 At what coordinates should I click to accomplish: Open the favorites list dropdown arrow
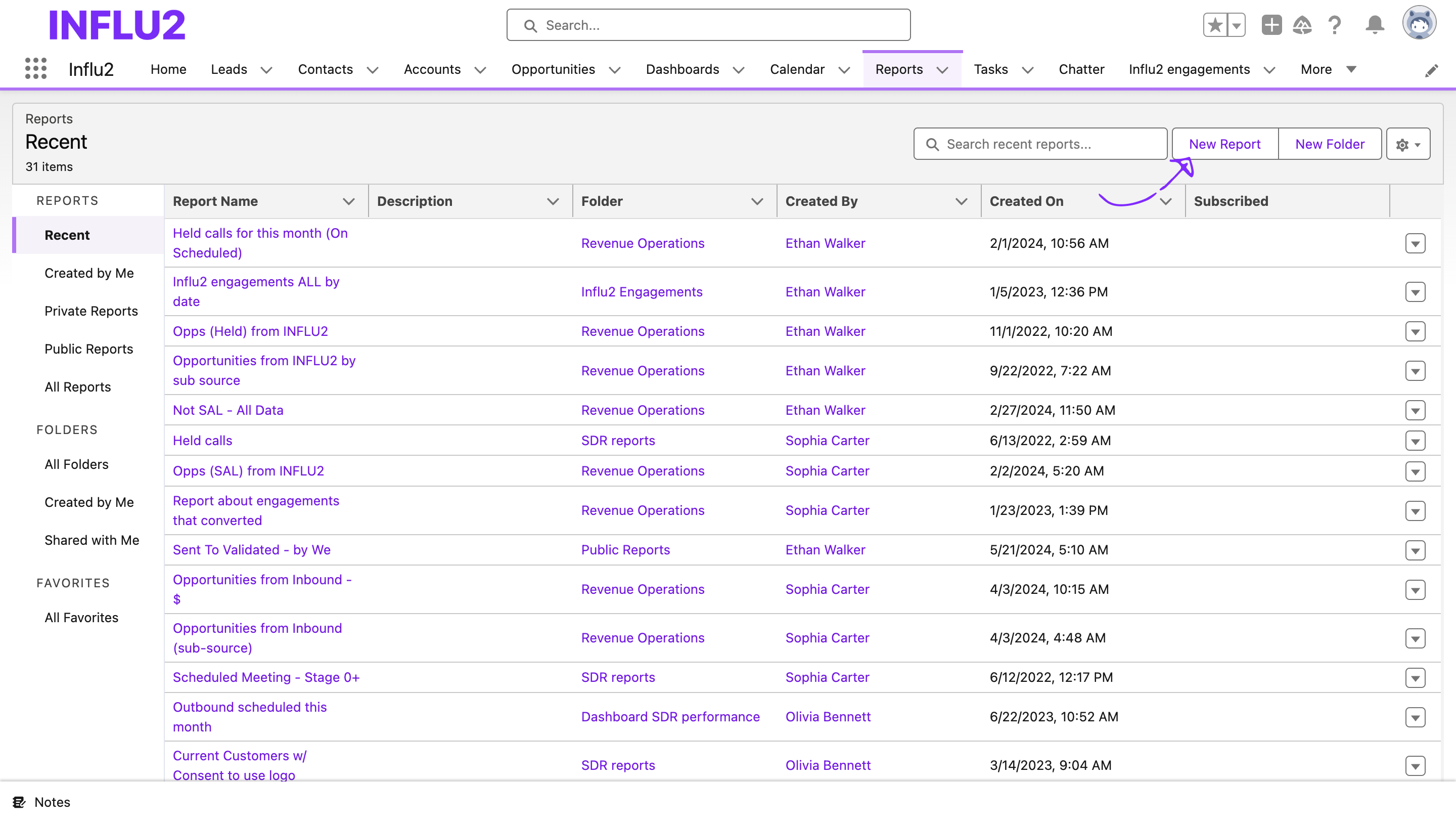click(1236, 25)
